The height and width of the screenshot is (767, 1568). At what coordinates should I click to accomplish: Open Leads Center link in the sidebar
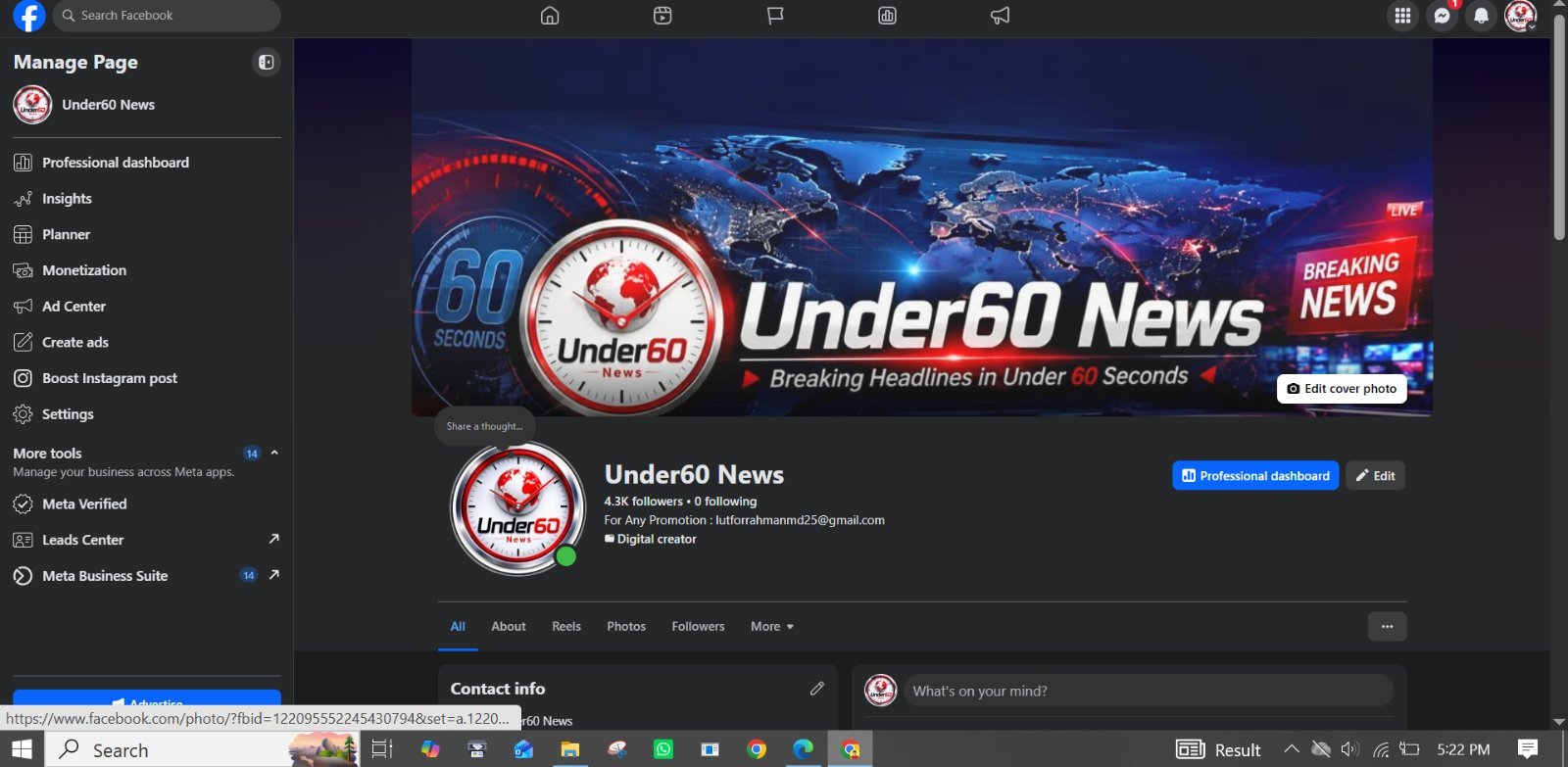pyautogui.click(x=147, y=540)
